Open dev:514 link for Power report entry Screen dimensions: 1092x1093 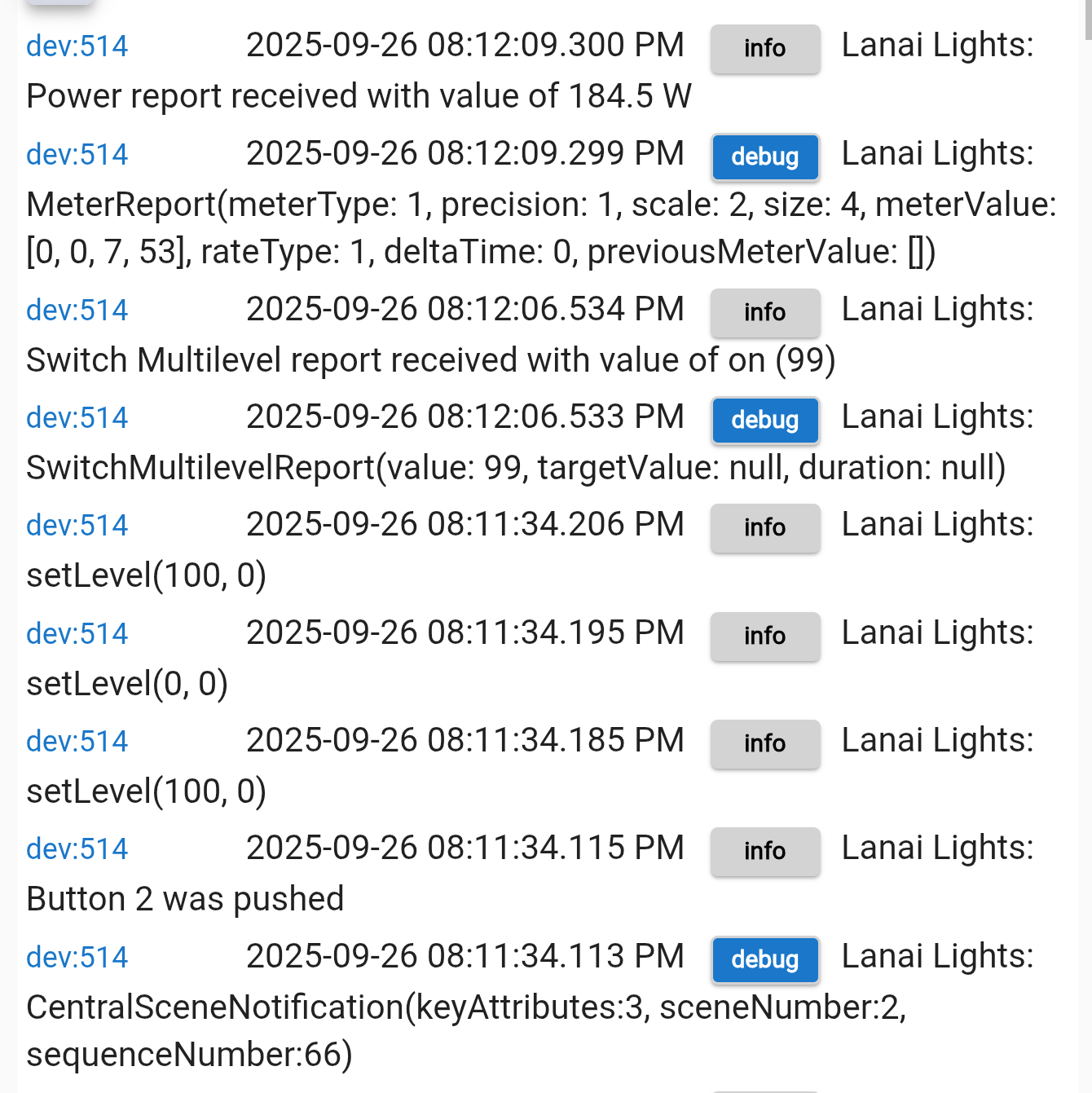point(77,46)
